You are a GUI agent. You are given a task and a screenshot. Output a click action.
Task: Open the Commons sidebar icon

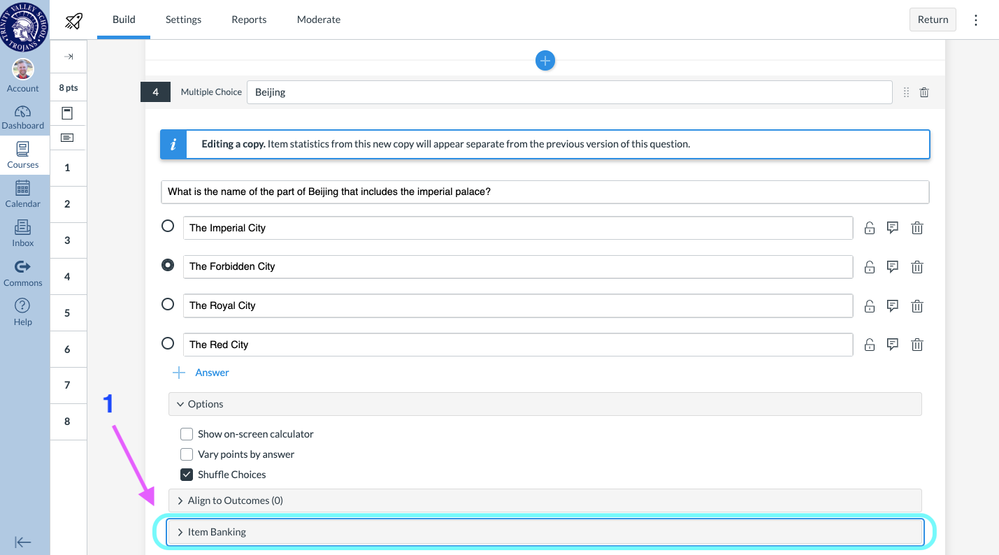click(x=23, y=270)
